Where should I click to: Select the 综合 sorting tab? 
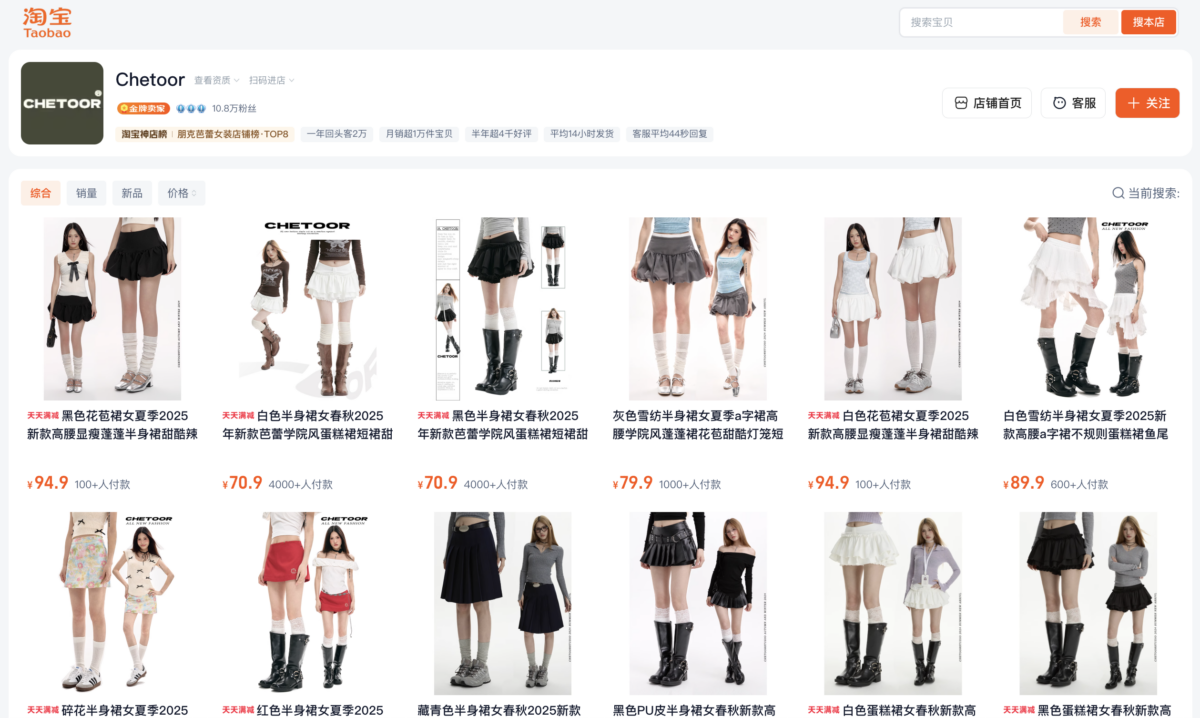(41, 193)
